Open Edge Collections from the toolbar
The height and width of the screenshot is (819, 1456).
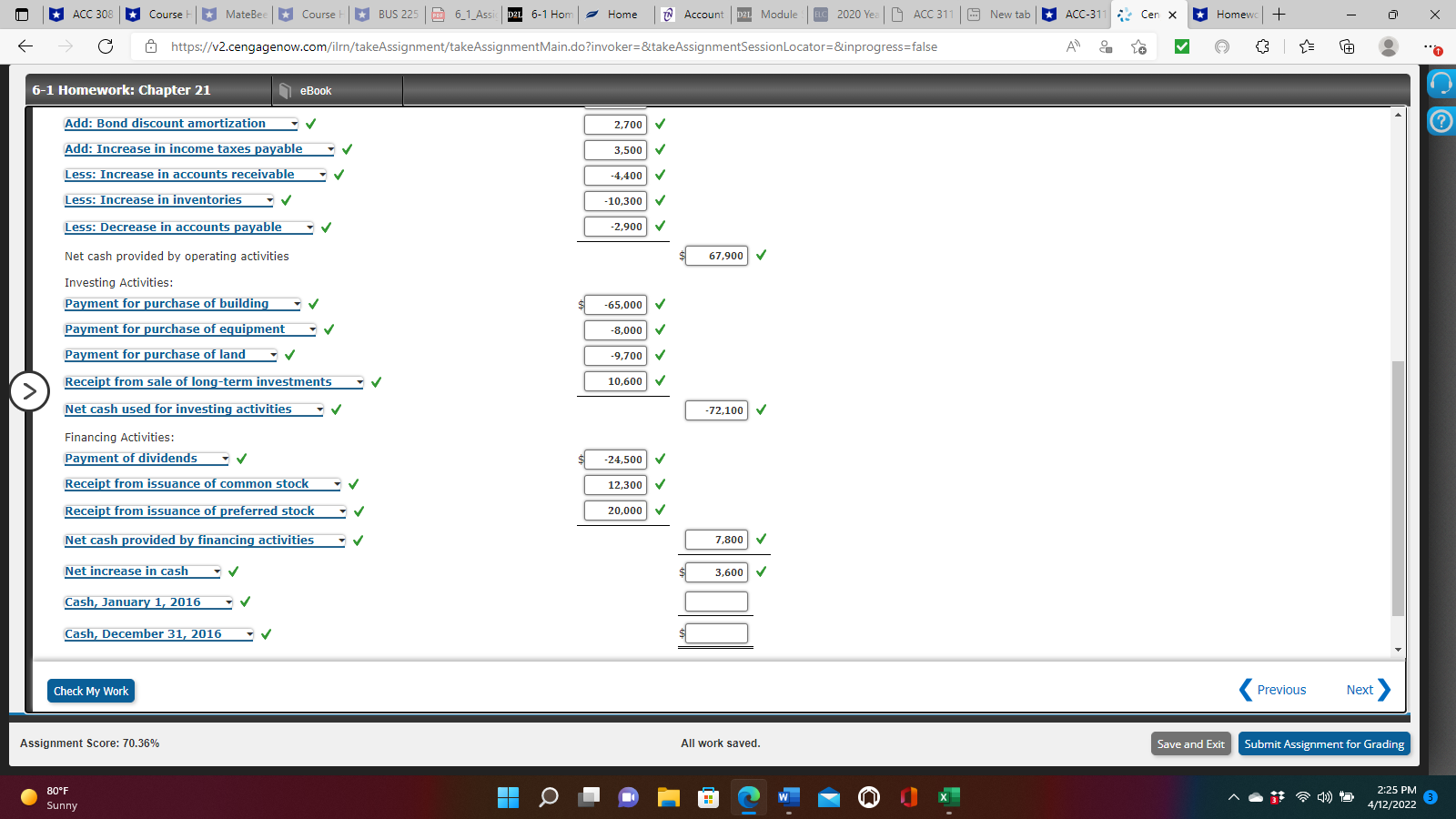click(1348, 46)
